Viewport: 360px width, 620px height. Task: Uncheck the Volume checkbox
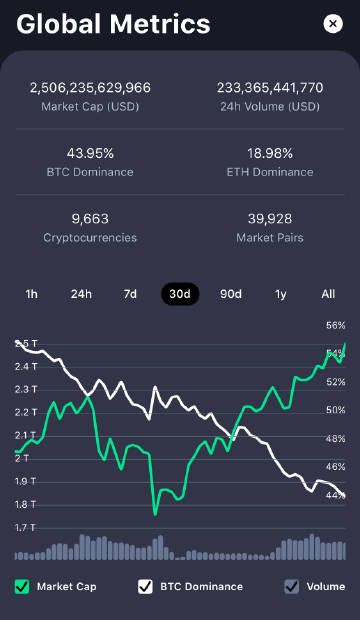tap(292, 586)
